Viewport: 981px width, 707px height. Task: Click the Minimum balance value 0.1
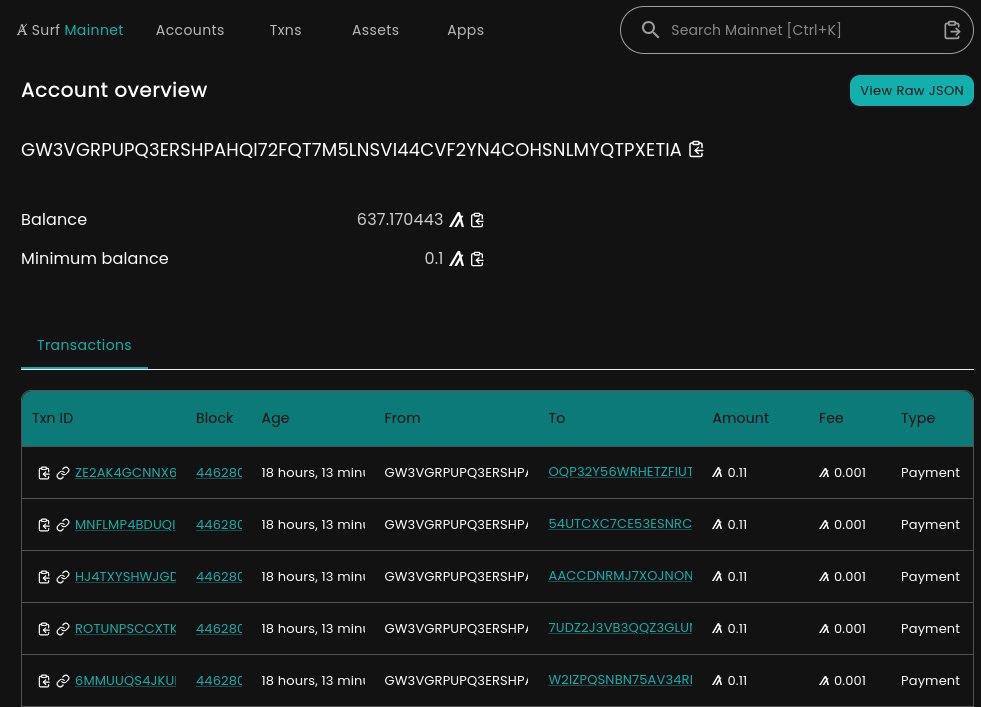434,258
